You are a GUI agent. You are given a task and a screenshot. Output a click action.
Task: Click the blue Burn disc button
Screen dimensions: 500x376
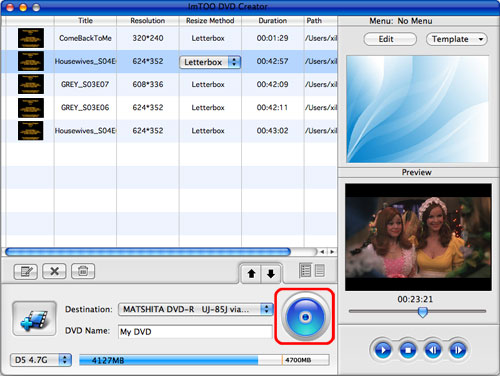pos(305,317)
